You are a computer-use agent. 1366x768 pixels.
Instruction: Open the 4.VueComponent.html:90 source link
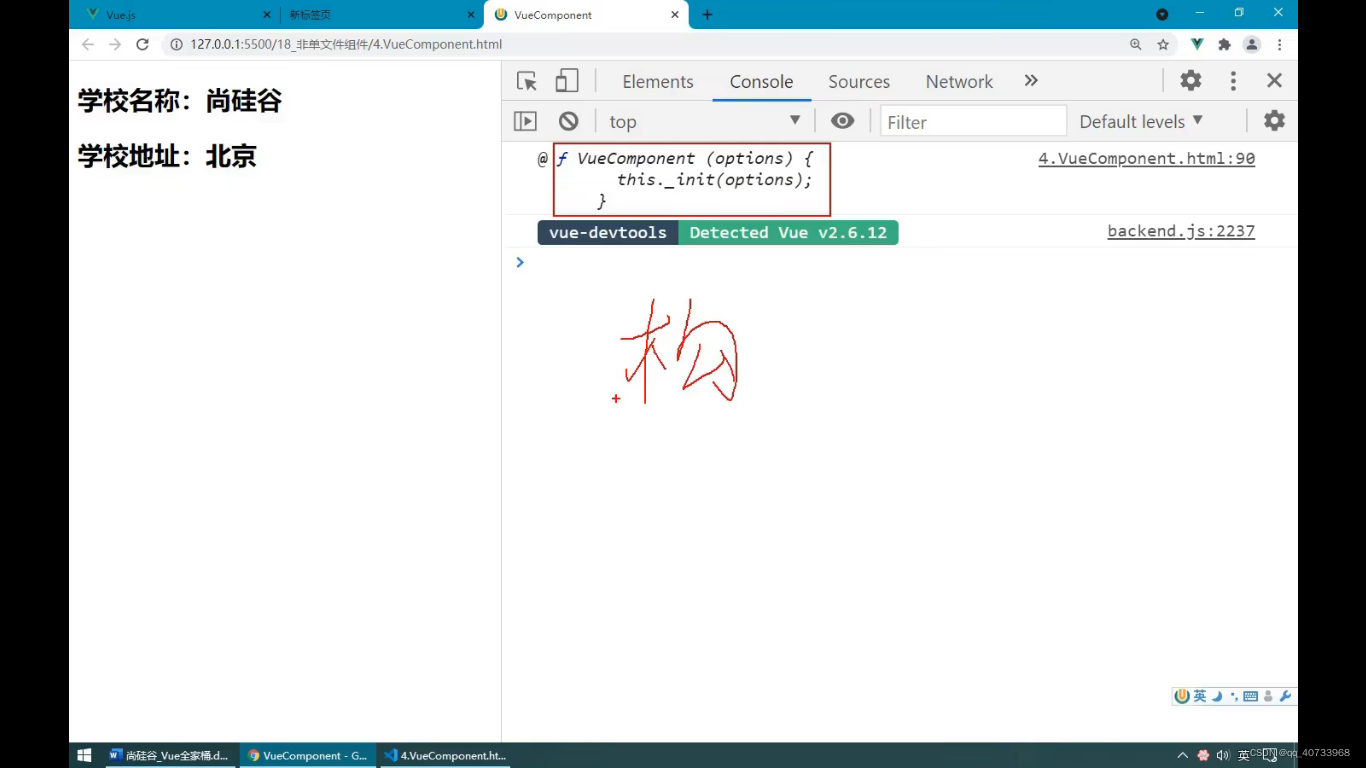[1146, 158]
